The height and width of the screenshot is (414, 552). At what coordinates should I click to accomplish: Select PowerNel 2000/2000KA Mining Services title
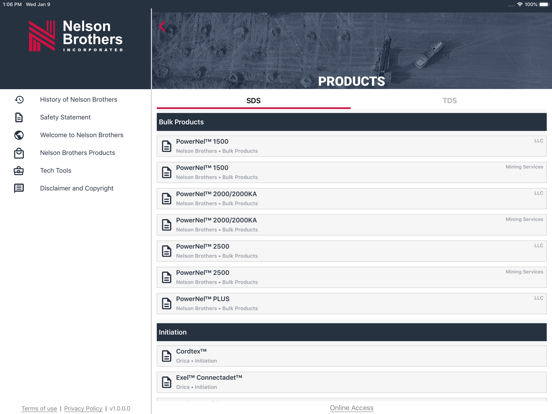(217, 220)
